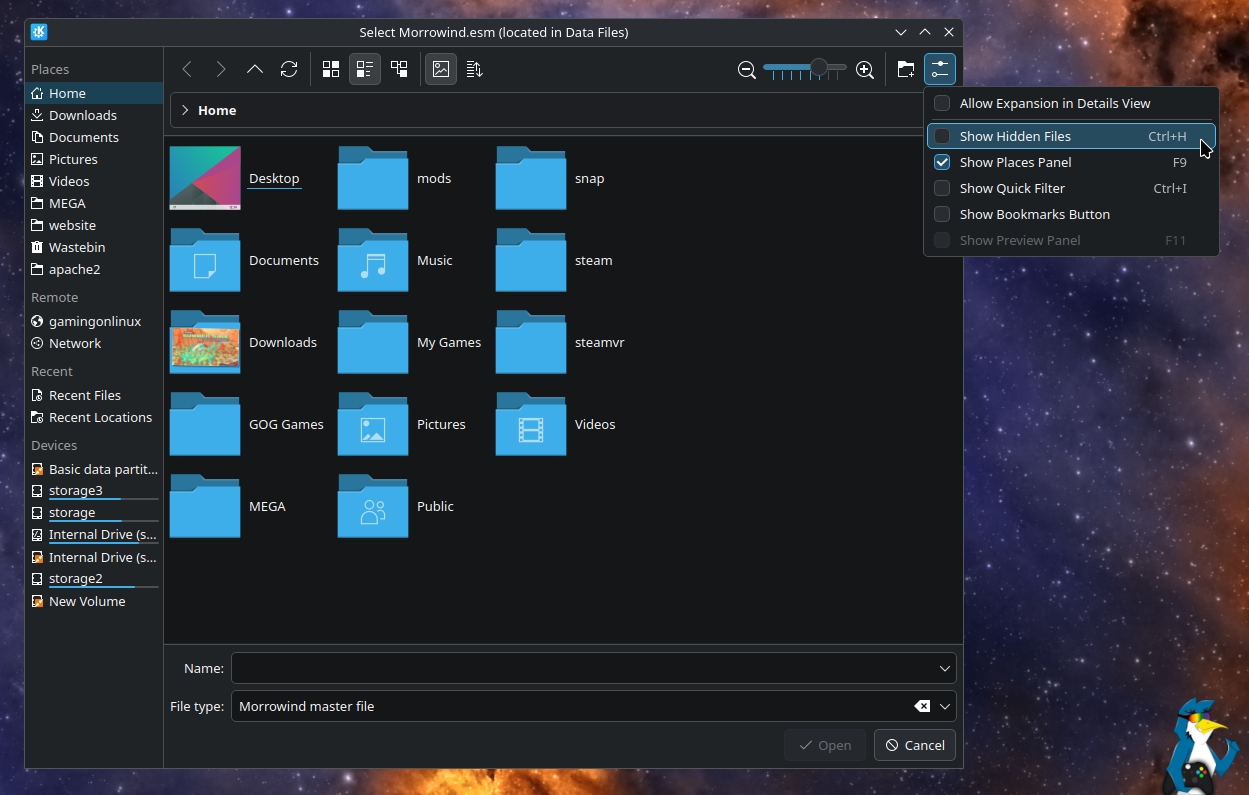Expand the Home breadcrumb chevron
1249x795 pixels.
point(185,110)
